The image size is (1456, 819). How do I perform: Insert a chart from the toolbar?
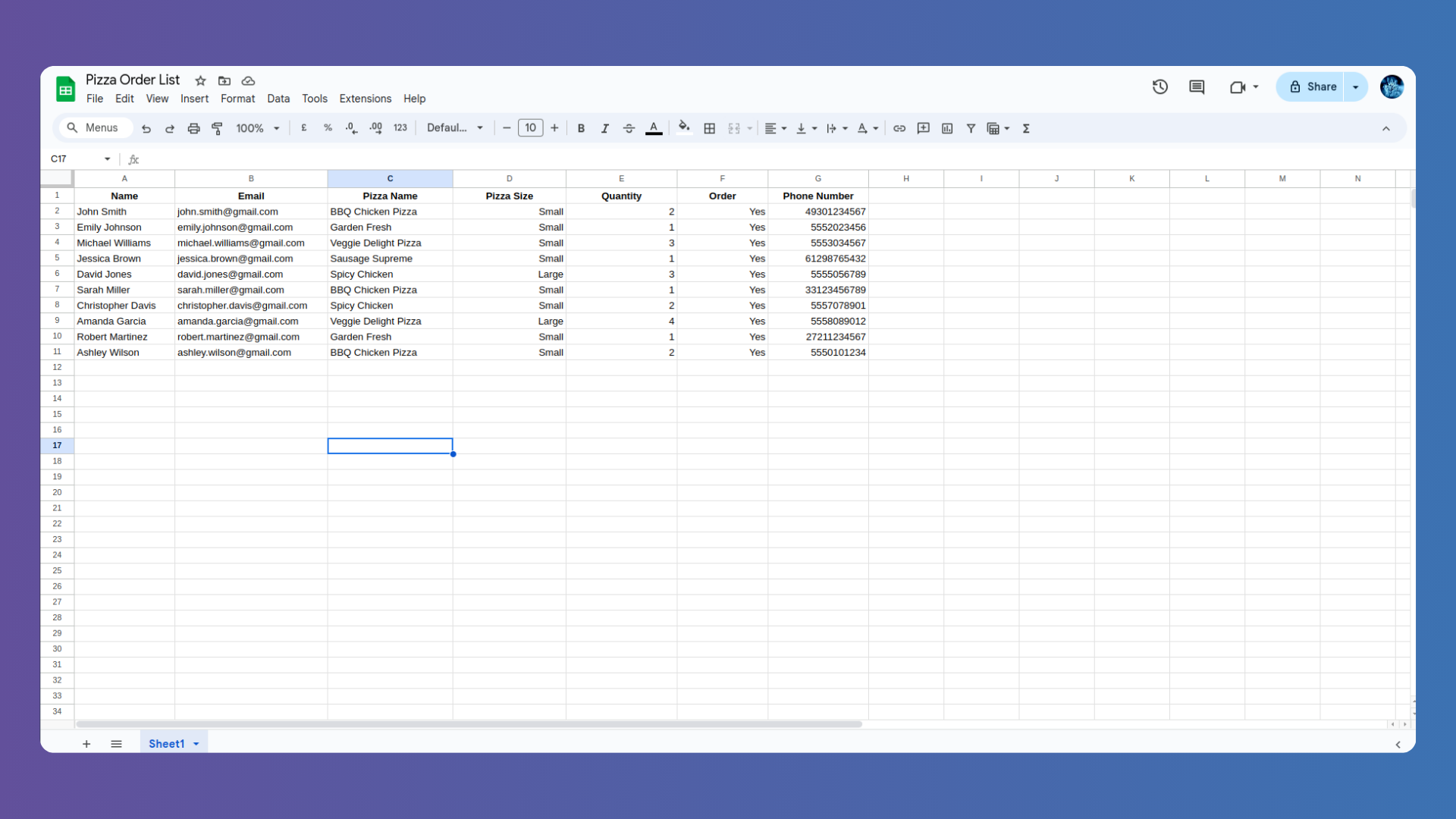coord(946,128)
